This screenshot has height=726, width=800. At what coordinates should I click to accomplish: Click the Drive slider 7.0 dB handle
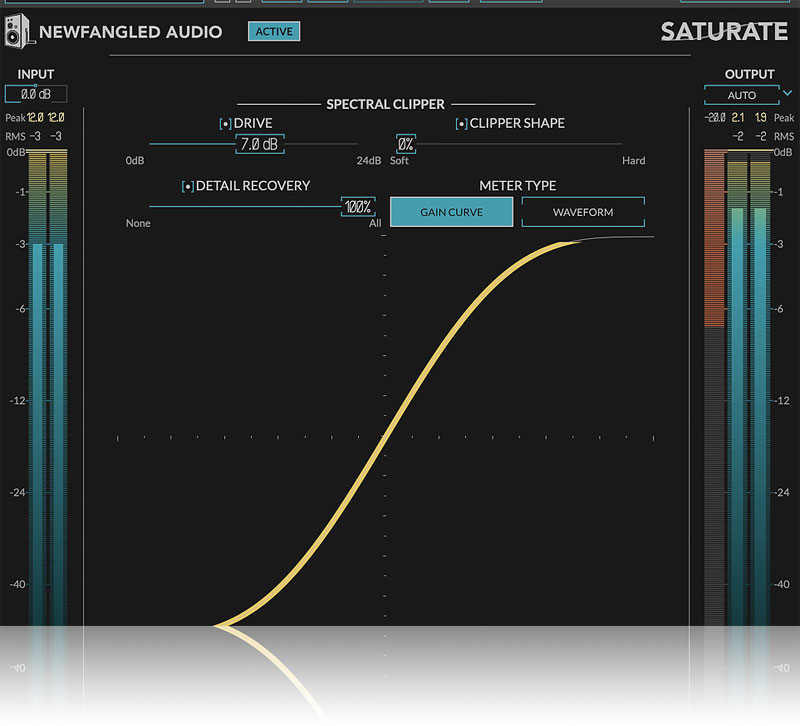[x=260, y=145]
